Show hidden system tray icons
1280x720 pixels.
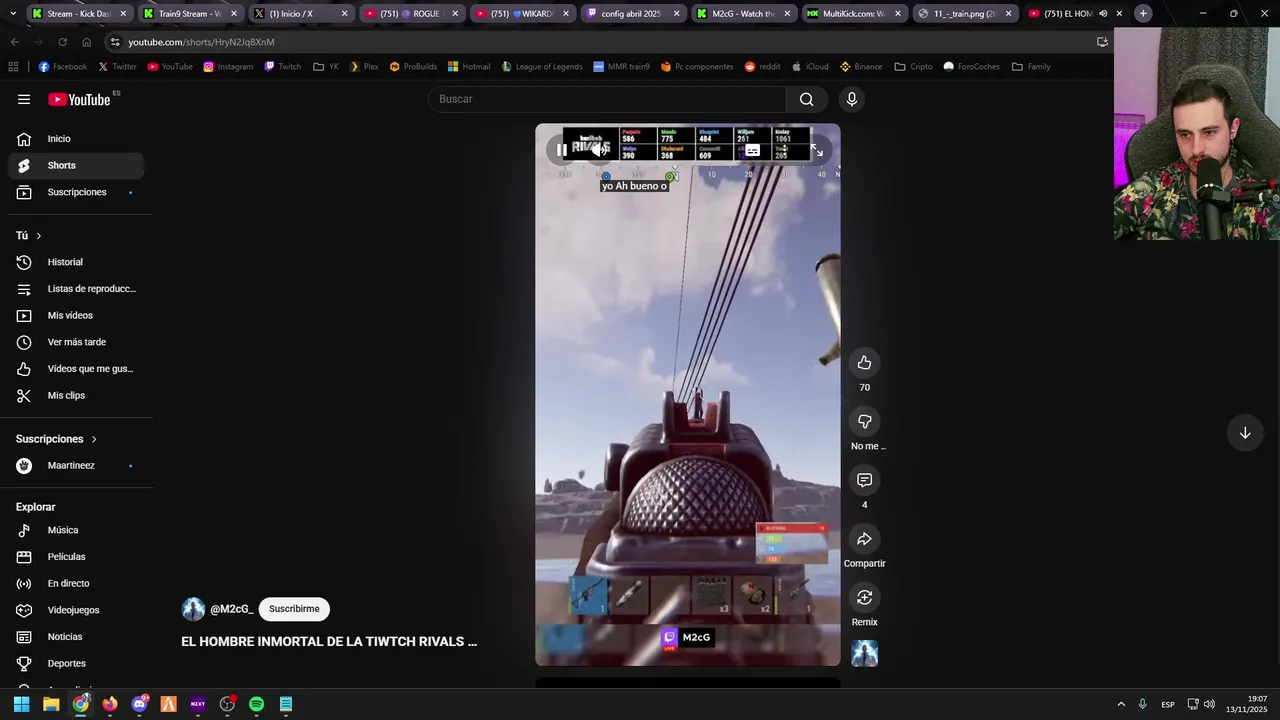tap(1121, 704)
